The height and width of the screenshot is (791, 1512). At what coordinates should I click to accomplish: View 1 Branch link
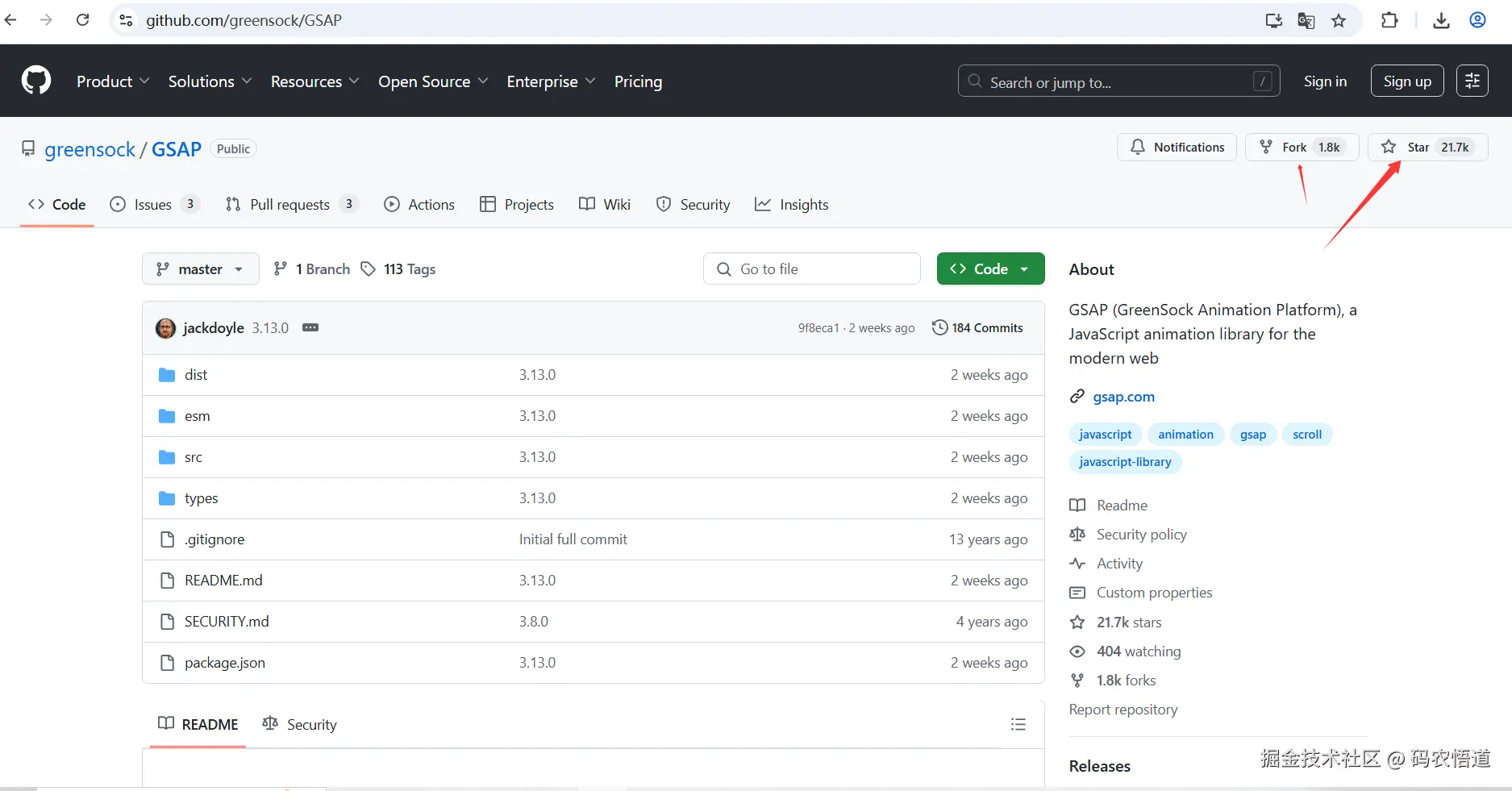[311, 269]
